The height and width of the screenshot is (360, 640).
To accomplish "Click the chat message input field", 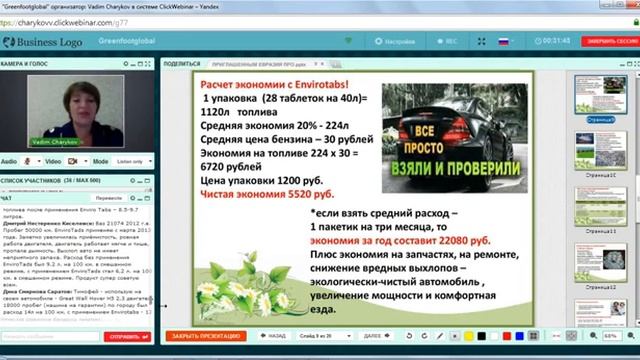I will [x=51, y=336].
